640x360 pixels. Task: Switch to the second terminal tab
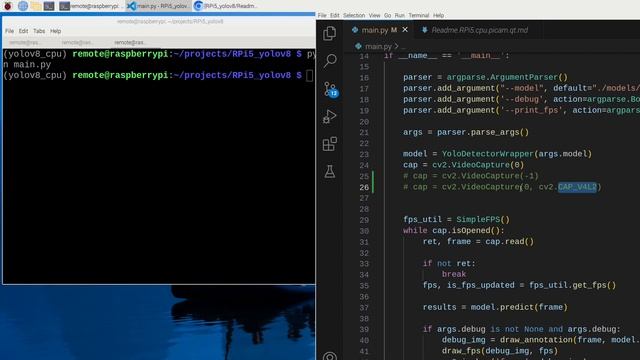click(77, 42)
